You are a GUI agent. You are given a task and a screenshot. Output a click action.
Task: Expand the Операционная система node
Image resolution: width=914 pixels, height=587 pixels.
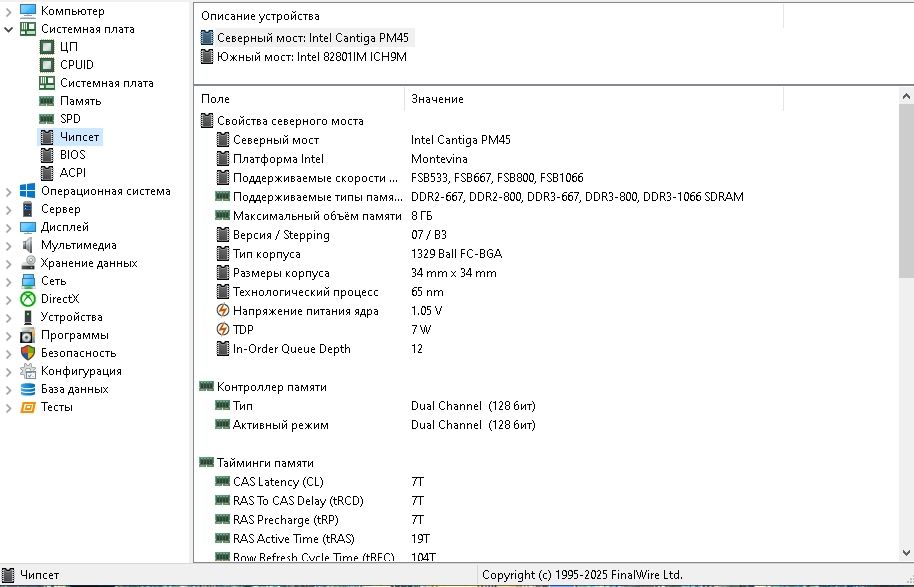pos(8,191)
